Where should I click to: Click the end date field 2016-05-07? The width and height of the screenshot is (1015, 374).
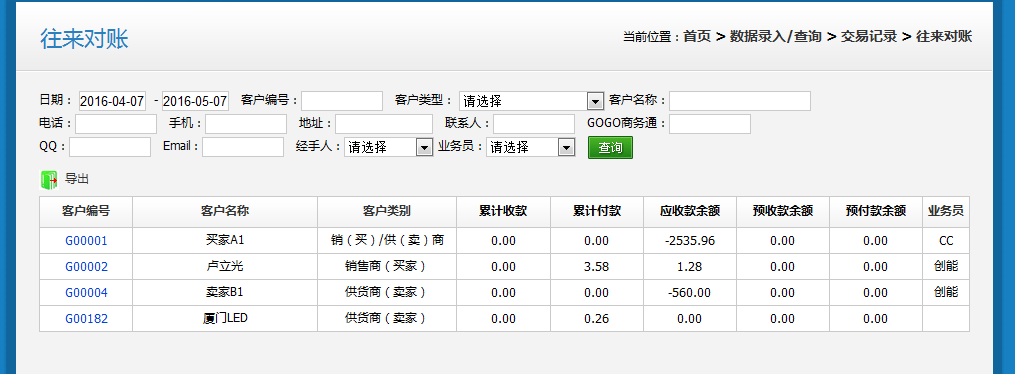195,101
